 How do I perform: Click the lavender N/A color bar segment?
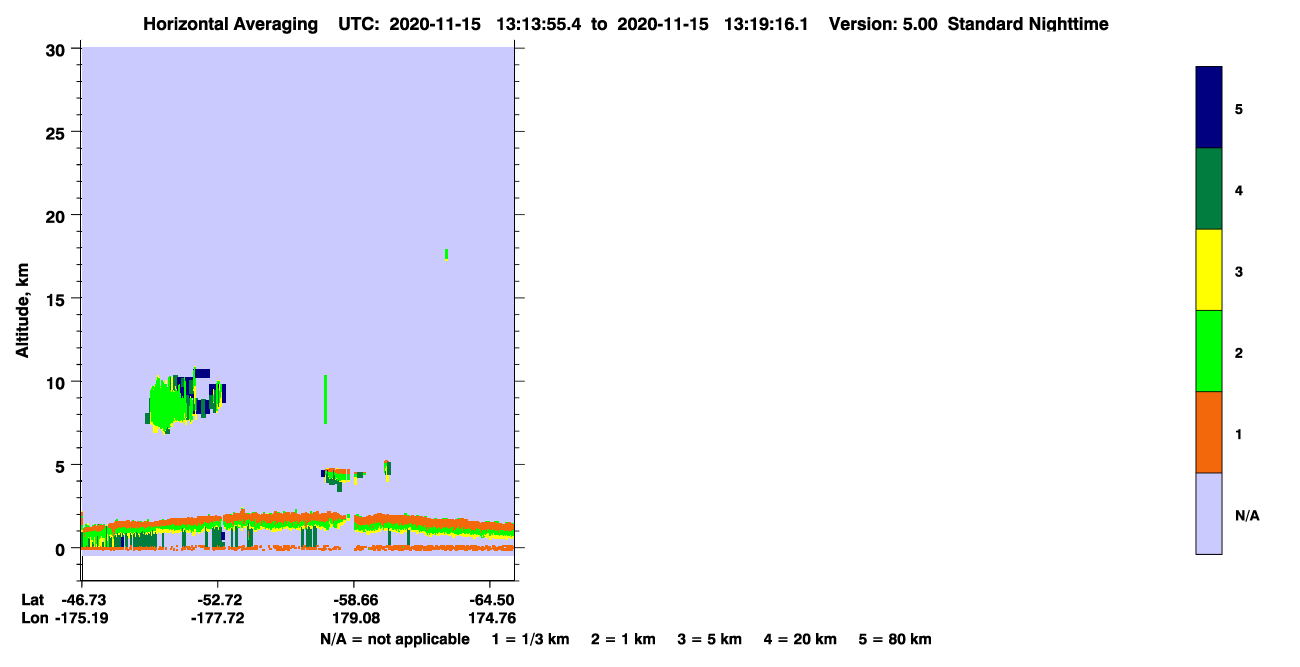coord(1209,513)
